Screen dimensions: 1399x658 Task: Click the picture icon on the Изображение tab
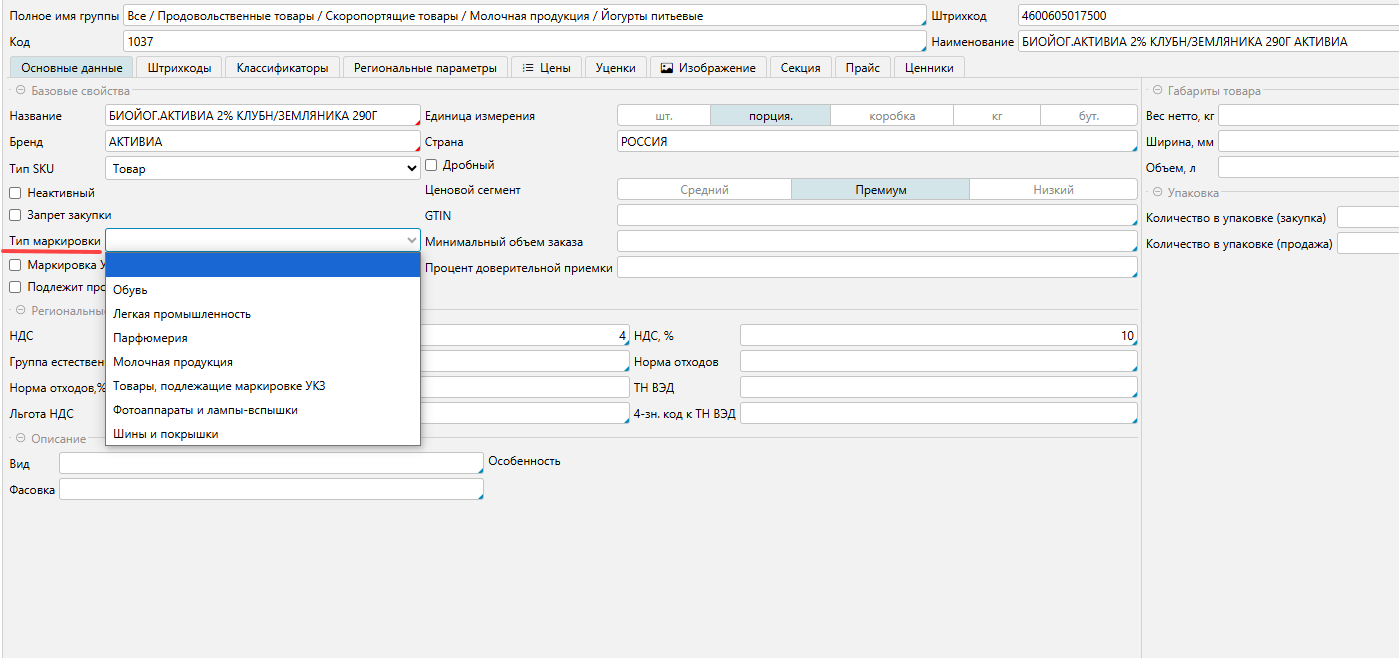(666, 68)
